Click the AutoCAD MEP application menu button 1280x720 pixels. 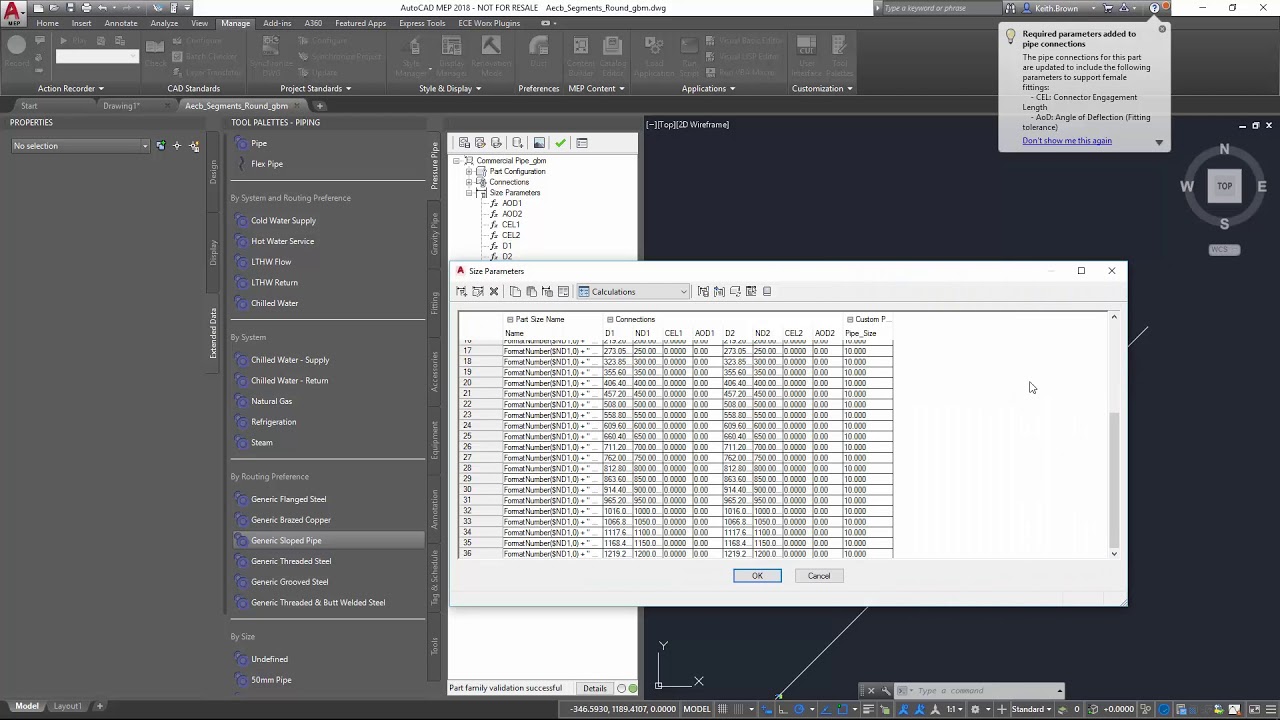pos(14,14)
